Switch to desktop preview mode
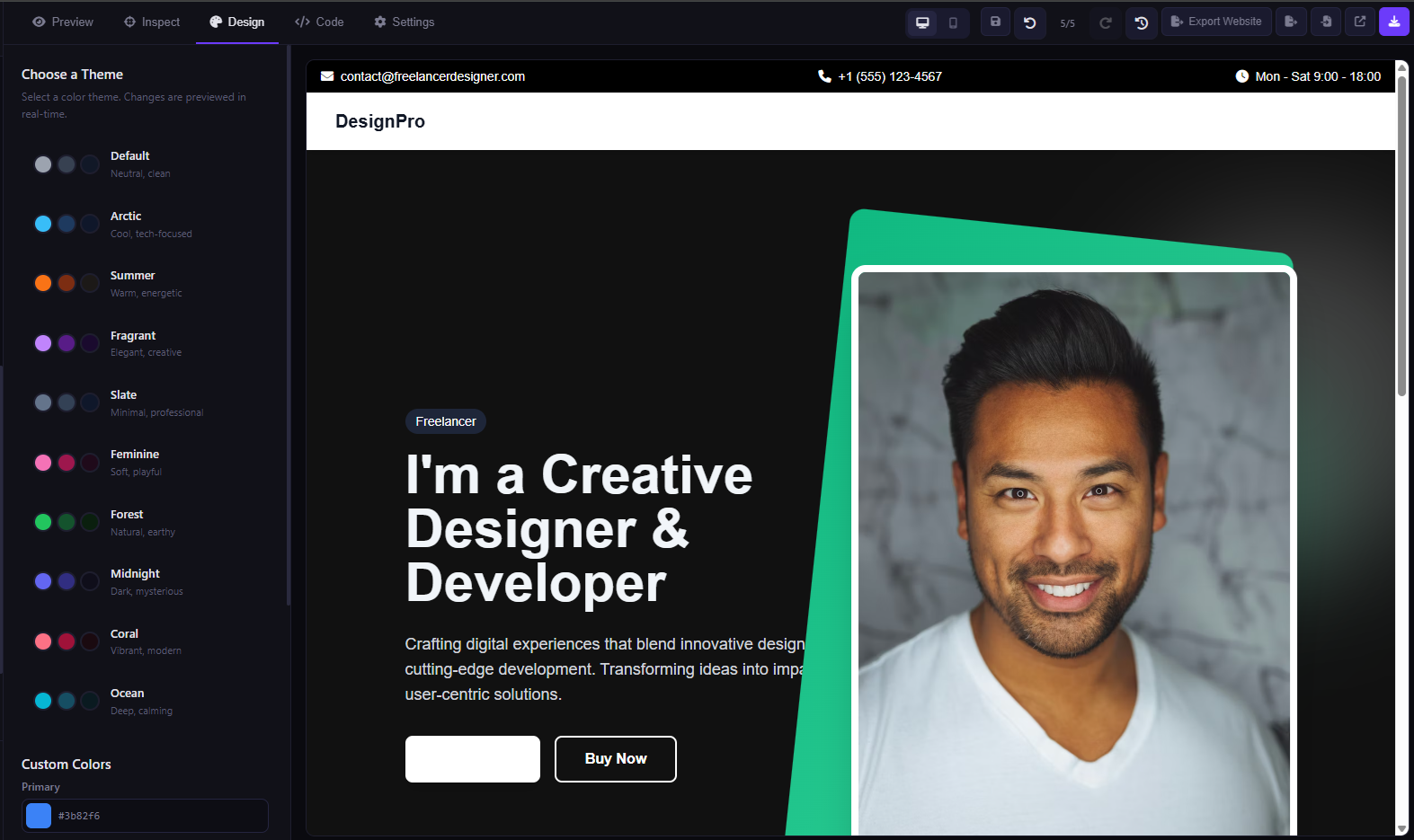 pyautogui.click(x=922, y=22)
